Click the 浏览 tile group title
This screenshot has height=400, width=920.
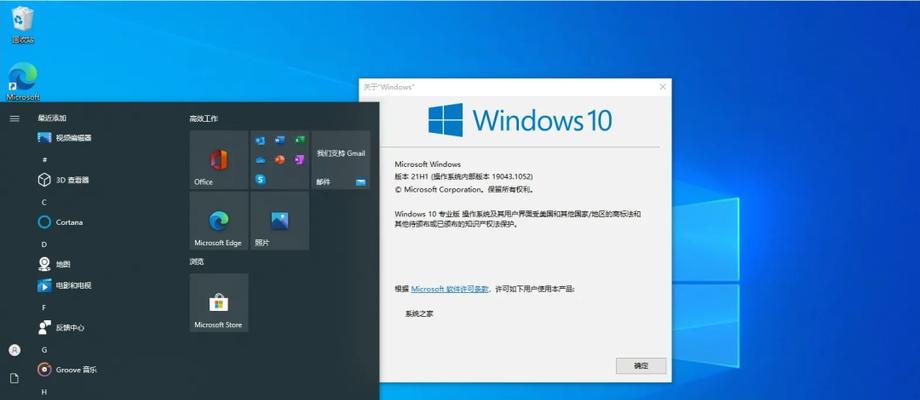(x=197, y=262)
